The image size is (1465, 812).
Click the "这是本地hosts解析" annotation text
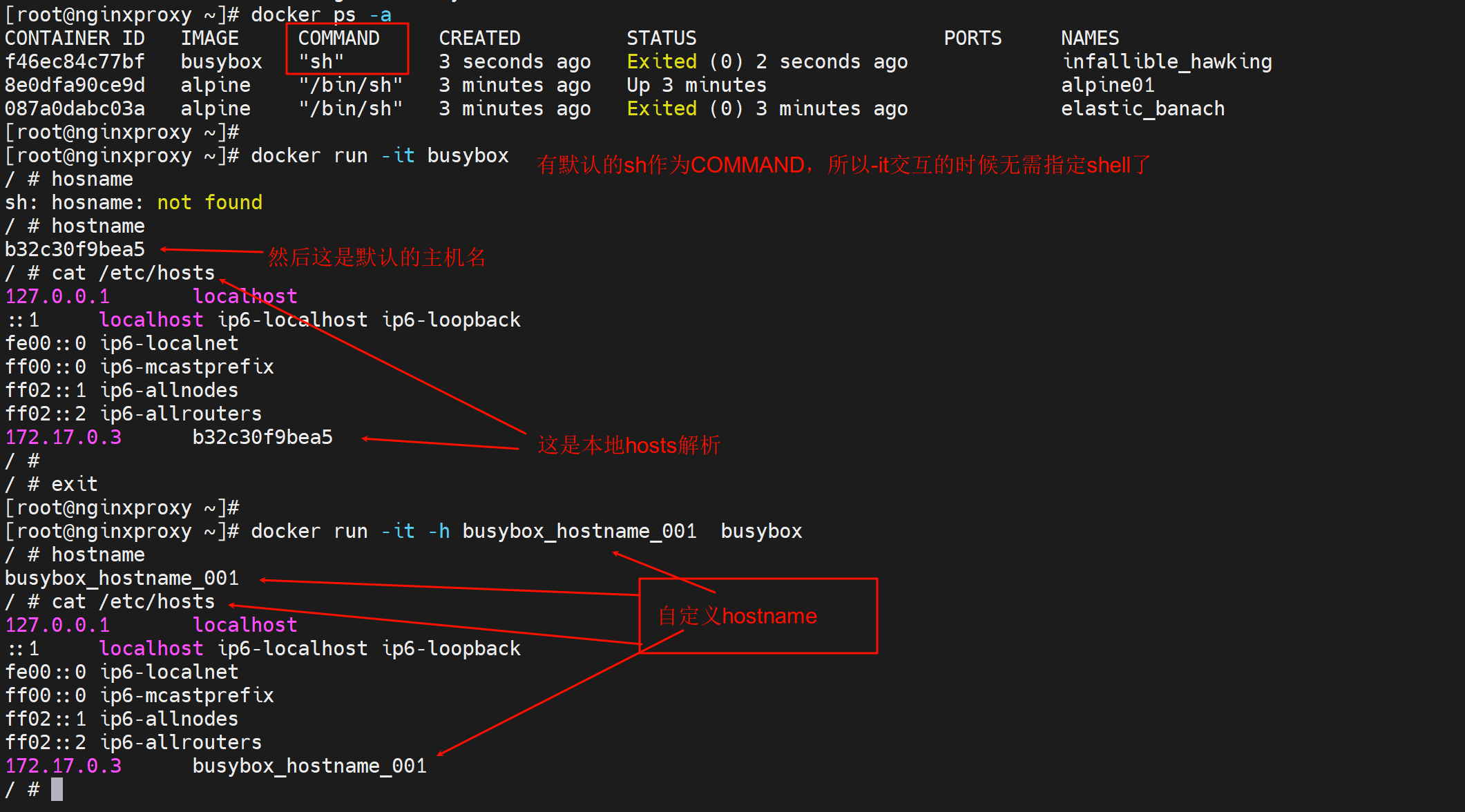(x=629, y=445)
